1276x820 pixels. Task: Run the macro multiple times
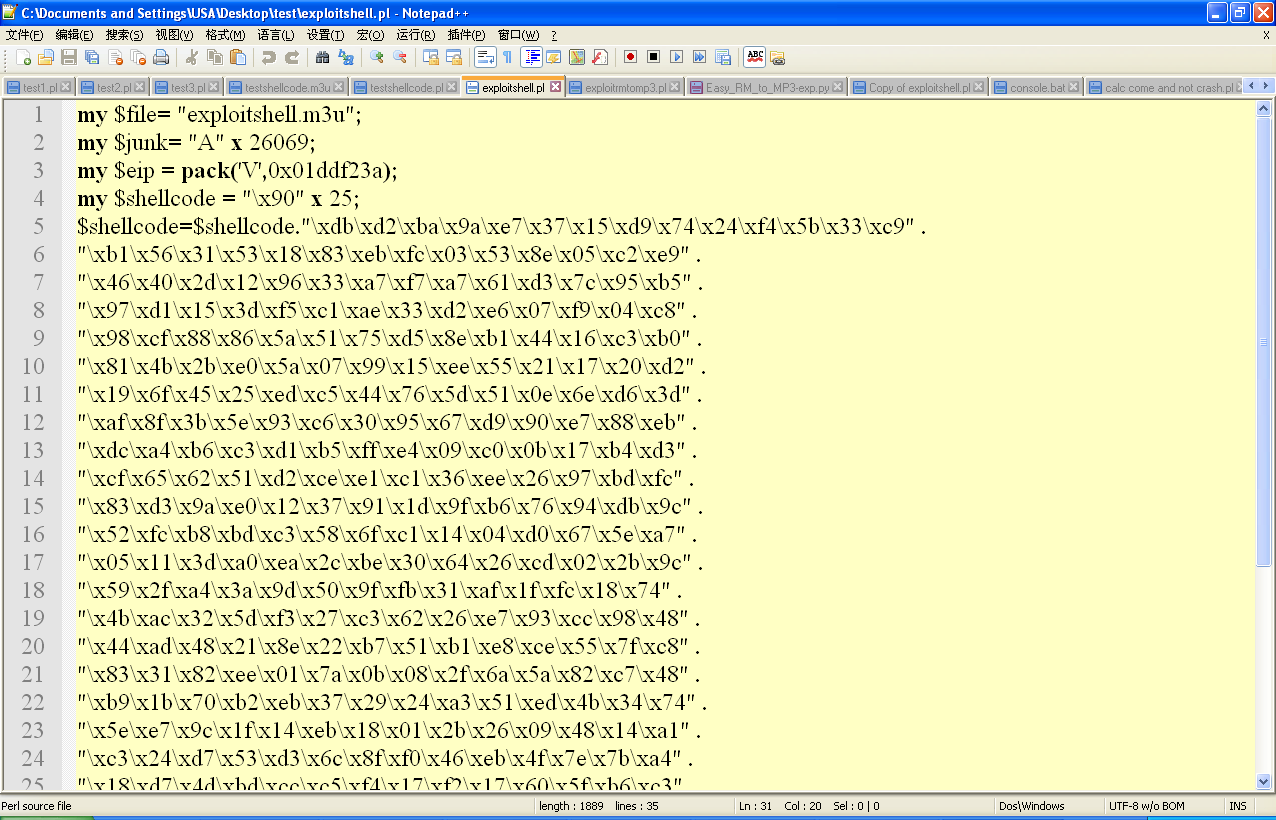coord(699,57)
